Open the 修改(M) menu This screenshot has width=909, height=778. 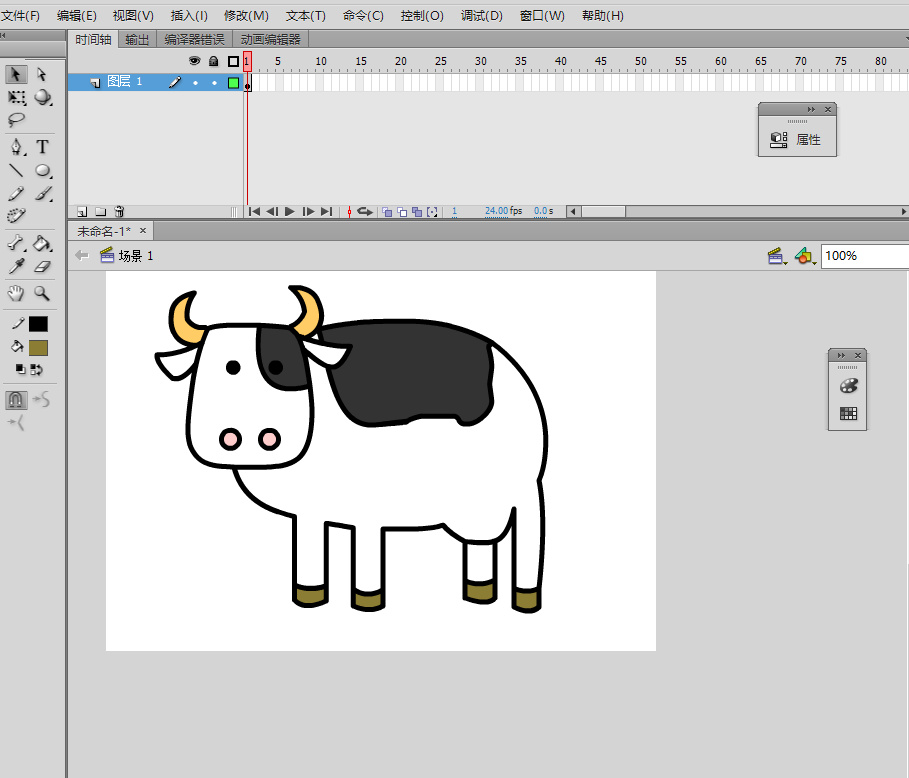[x=246, y=16]
